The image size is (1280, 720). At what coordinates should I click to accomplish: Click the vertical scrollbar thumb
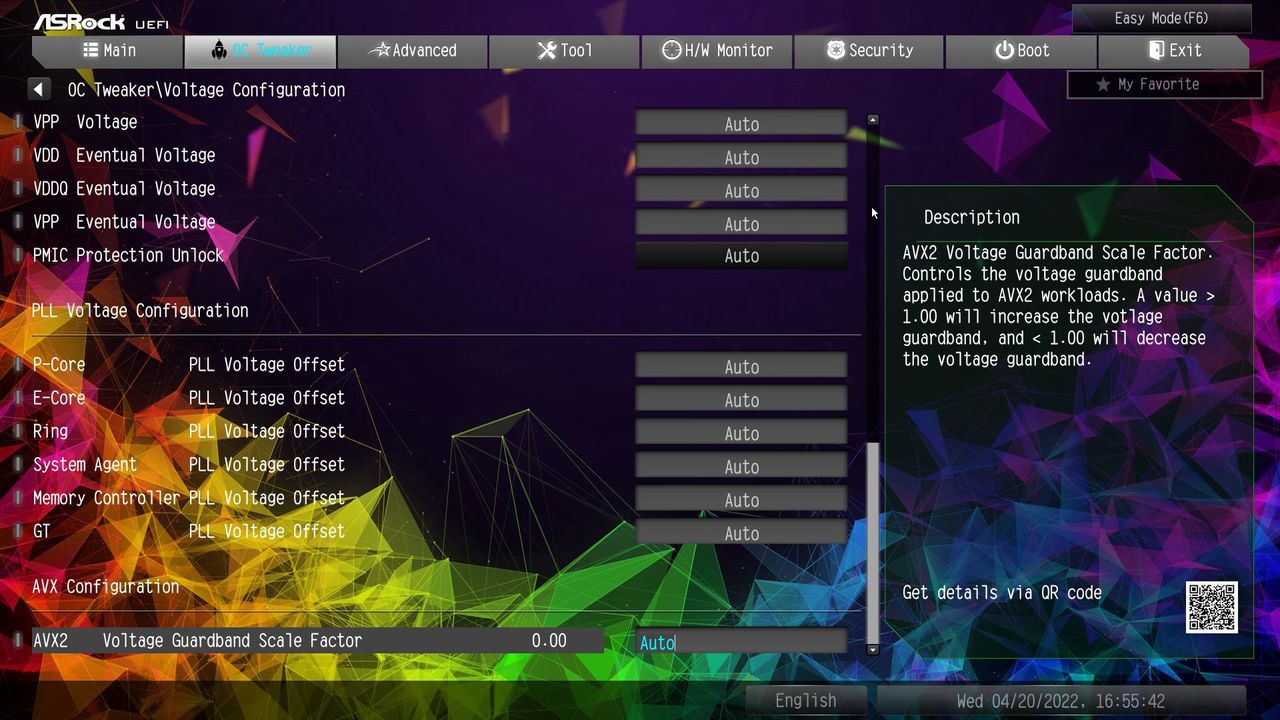(x=873, y=542)
